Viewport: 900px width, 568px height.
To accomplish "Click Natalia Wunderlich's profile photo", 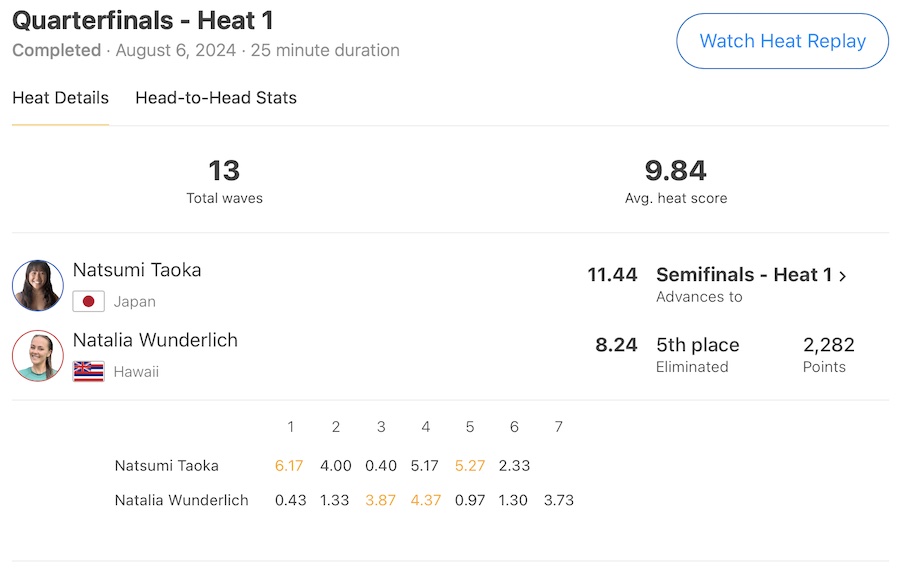I will (x=38, y=356).
